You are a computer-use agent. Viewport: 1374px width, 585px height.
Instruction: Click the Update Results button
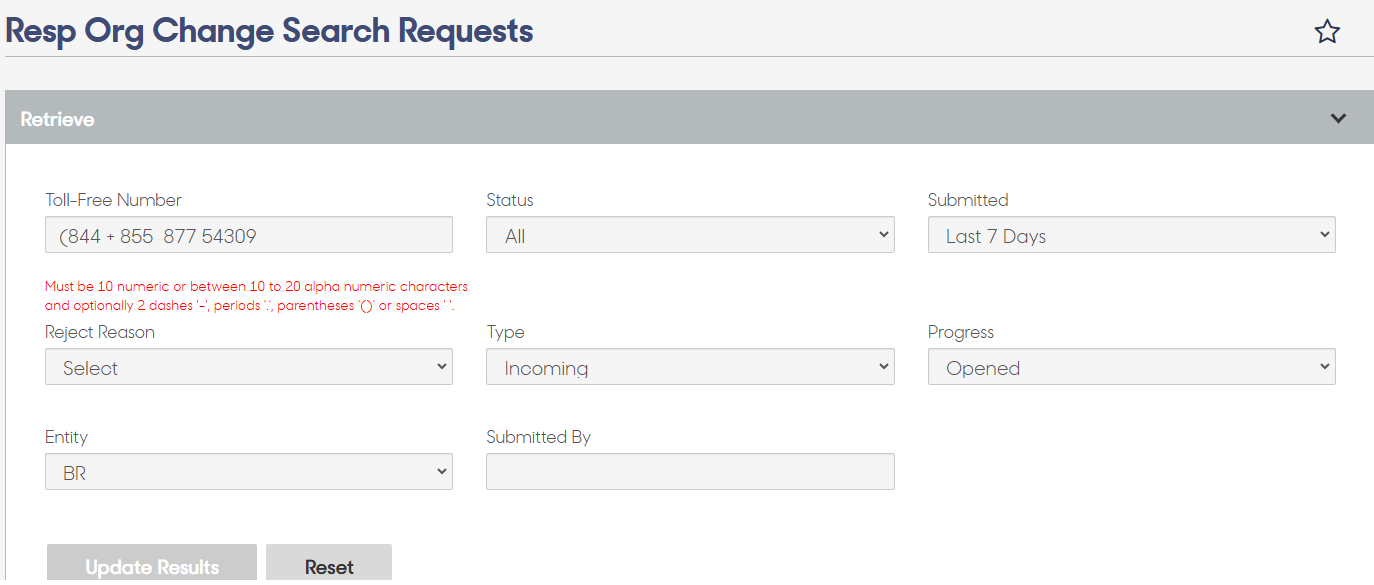(152, 566)
